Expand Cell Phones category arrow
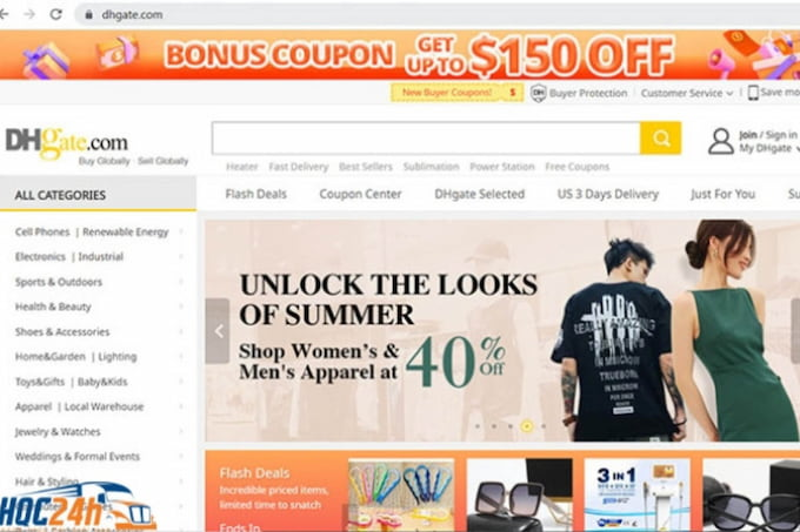Image resolution: width=800 pixels, height=532 pixels. [x=181, y=232]
